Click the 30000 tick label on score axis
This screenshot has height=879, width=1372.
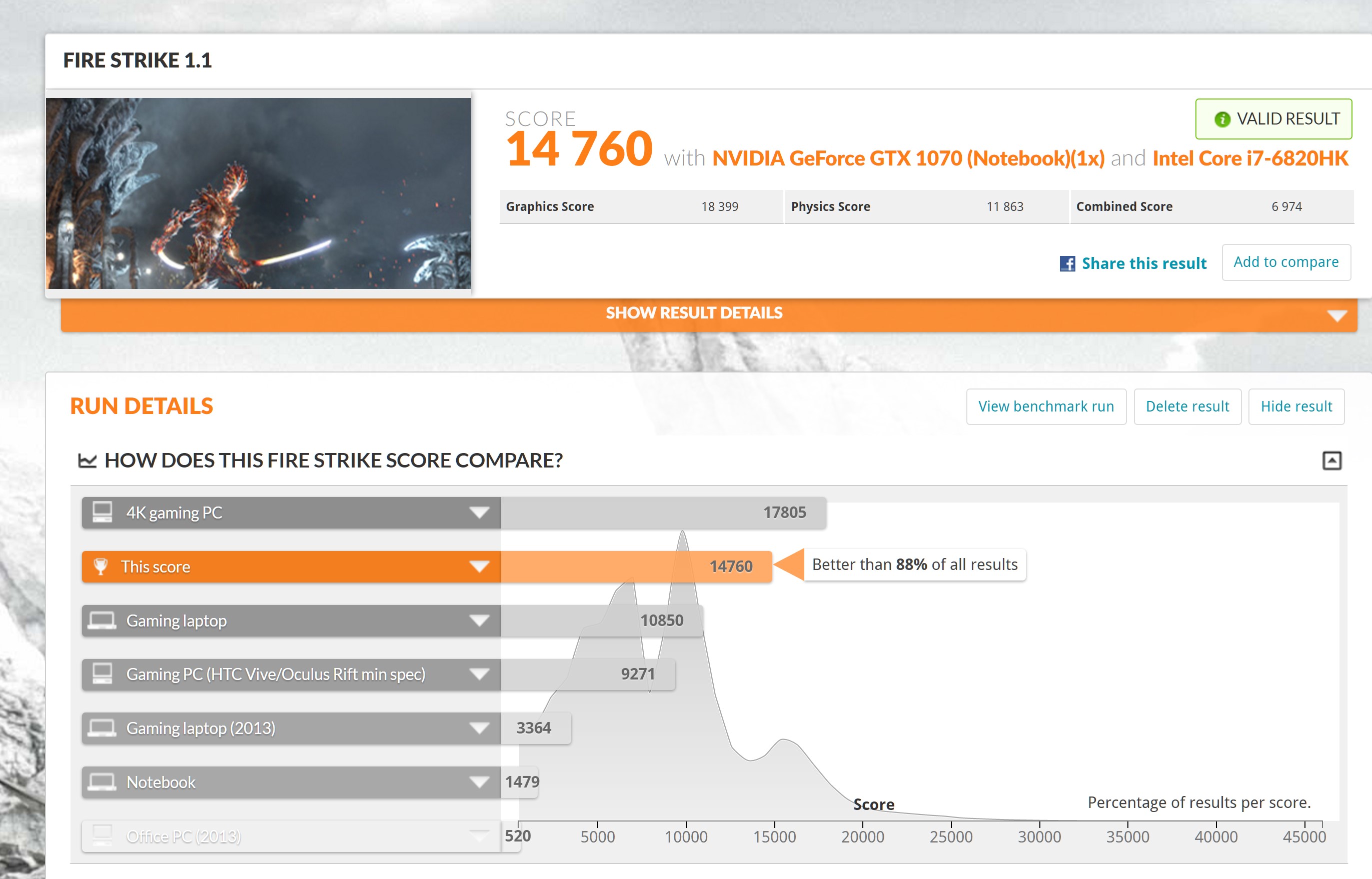tap(1039, 837)
